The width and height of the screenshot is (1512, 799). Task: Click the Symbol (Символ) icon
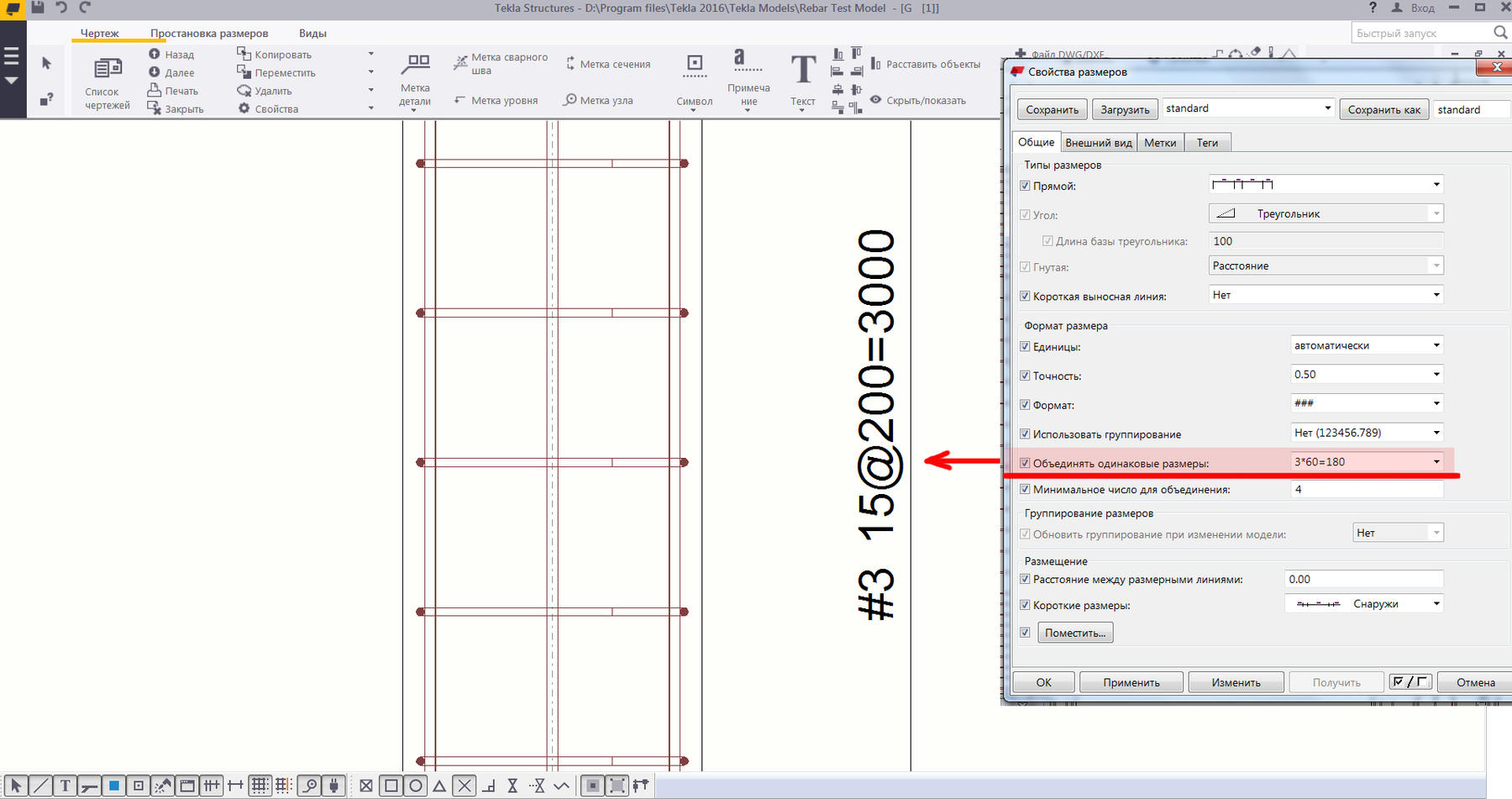[695, 64]
